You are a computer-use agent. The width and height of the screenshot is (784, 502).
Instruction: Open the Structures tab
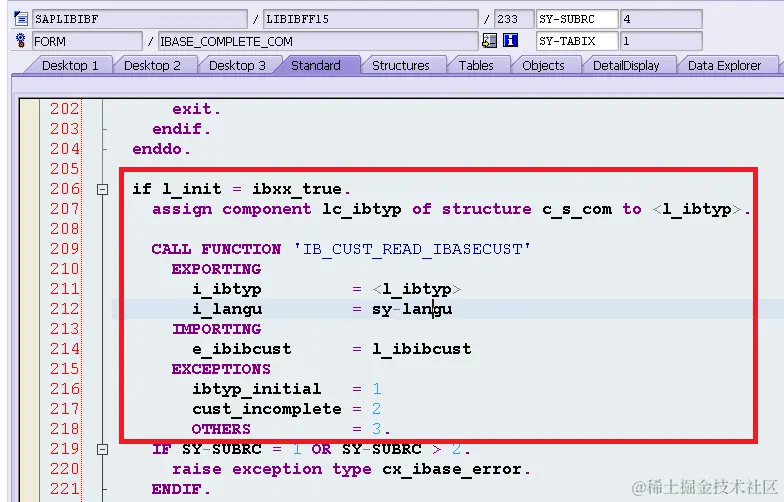tap(400, 66)
